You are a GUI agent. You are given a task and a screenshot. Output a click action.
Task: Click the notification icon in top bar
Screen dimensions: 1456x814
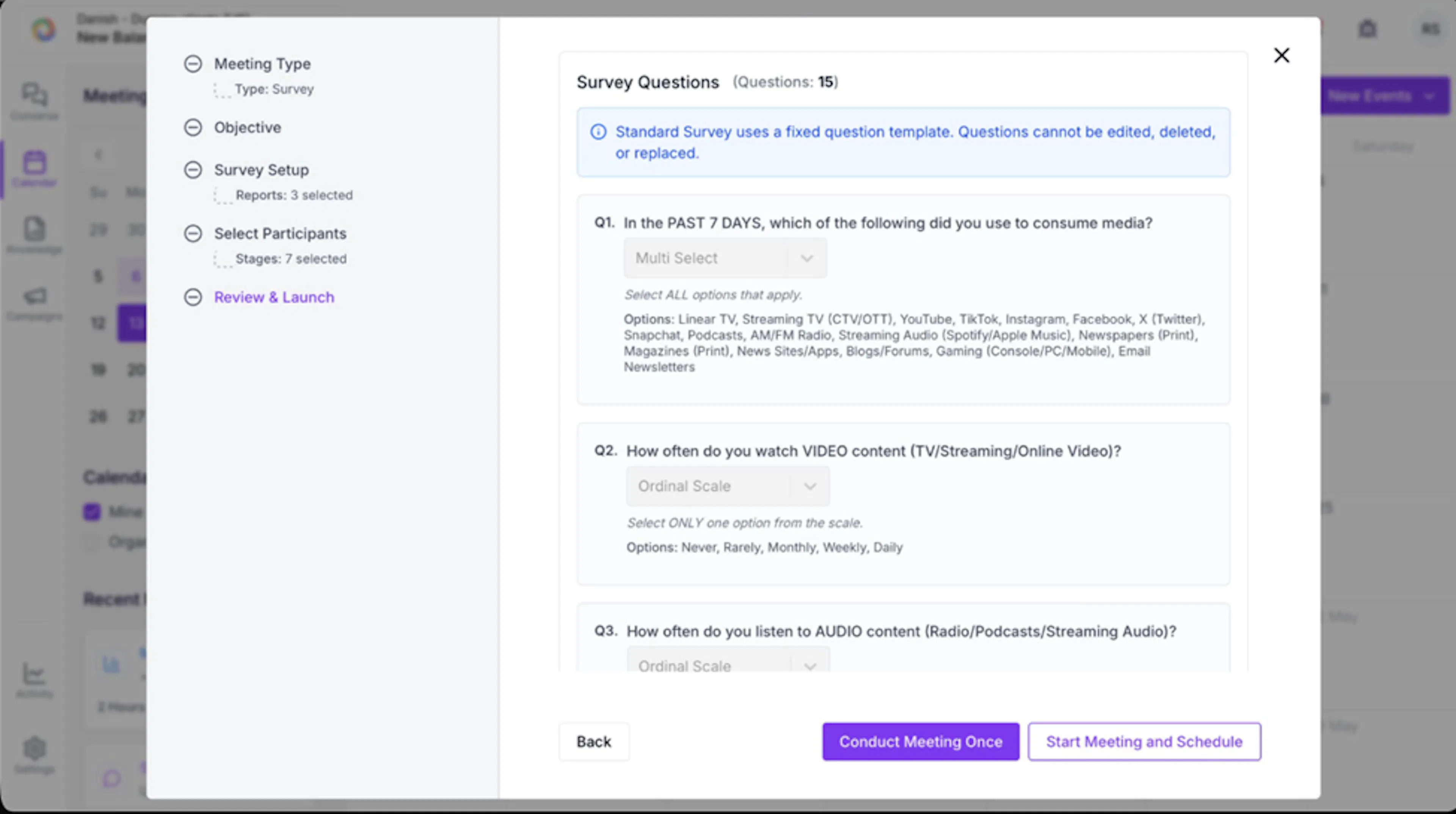[x=1367, y=28]
